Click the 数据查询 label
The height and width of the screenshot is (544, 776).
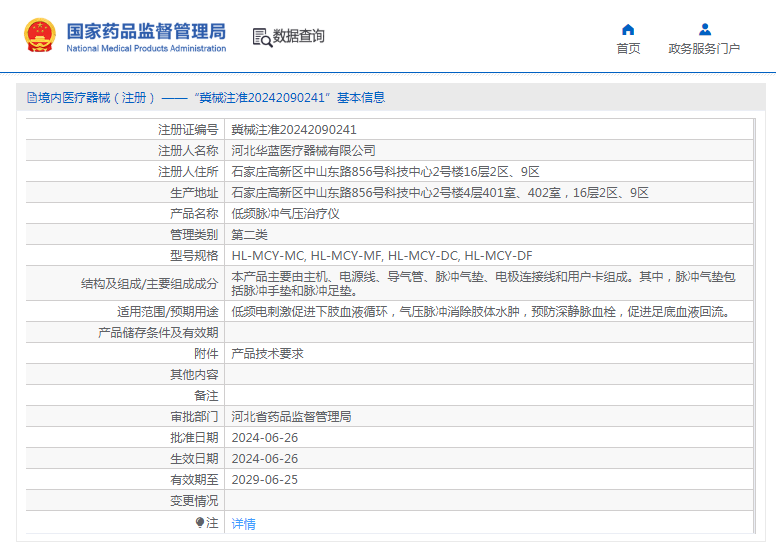point(298,36)
